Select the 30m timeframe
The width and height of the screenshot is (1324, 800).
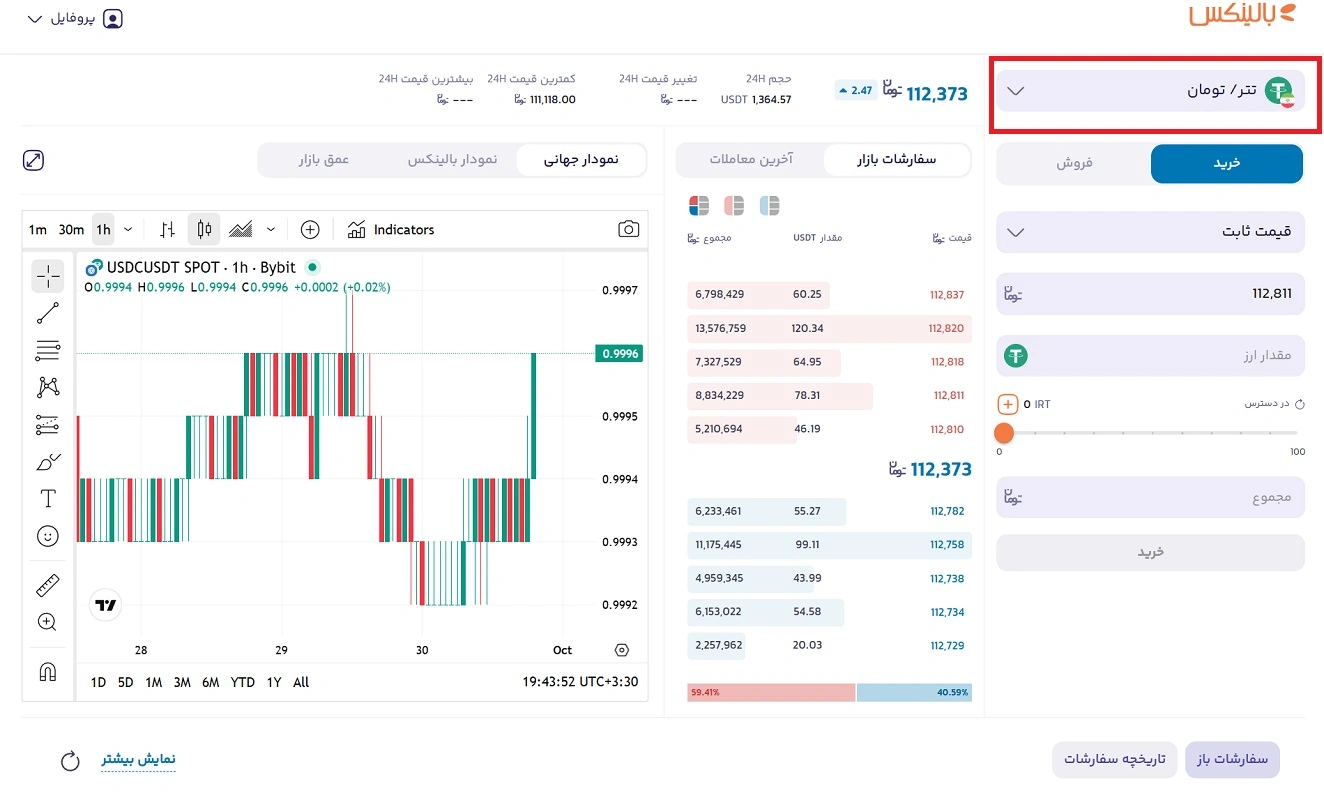pos(71,230)
